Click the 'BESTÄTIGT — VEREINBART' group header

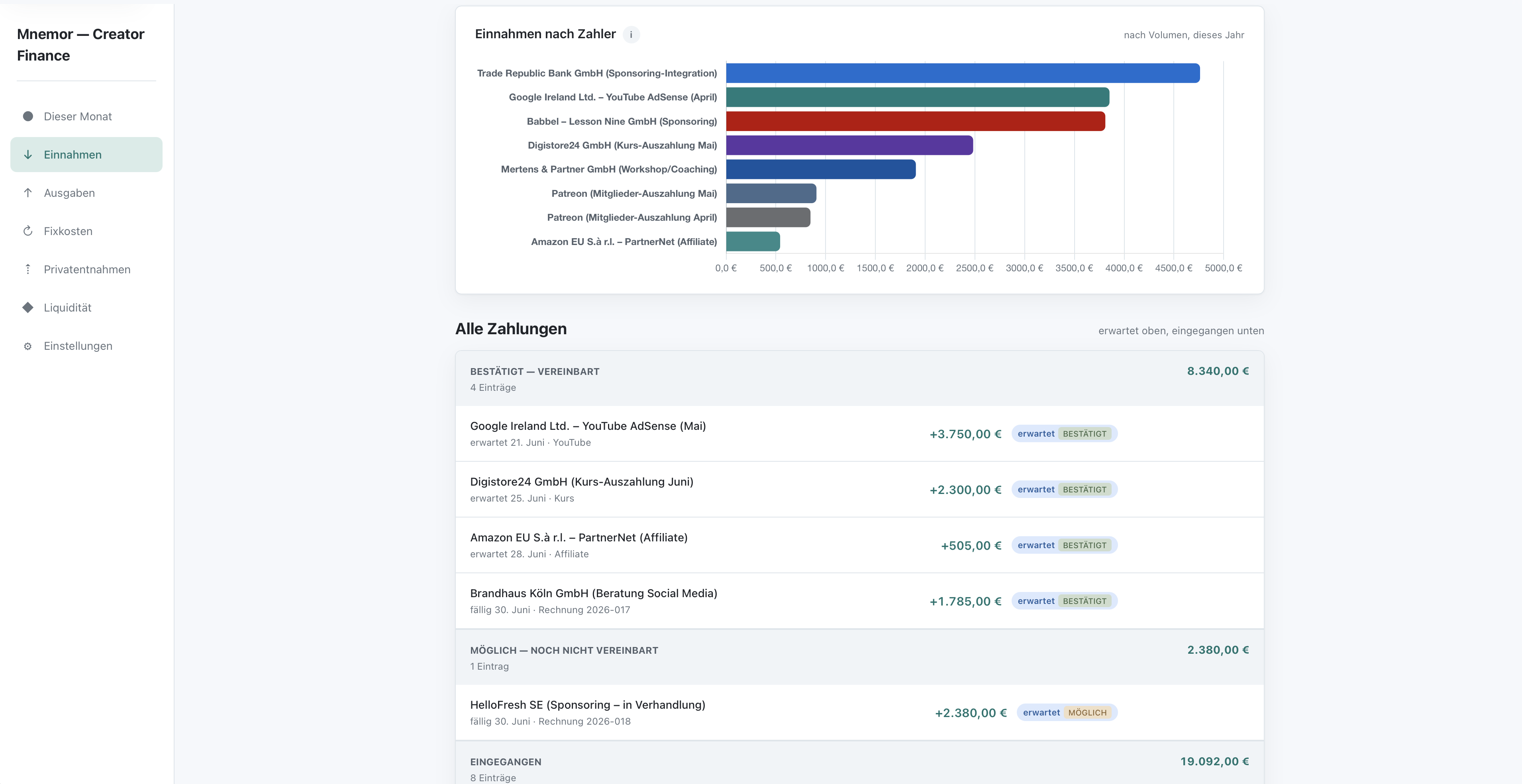(860, 379)
